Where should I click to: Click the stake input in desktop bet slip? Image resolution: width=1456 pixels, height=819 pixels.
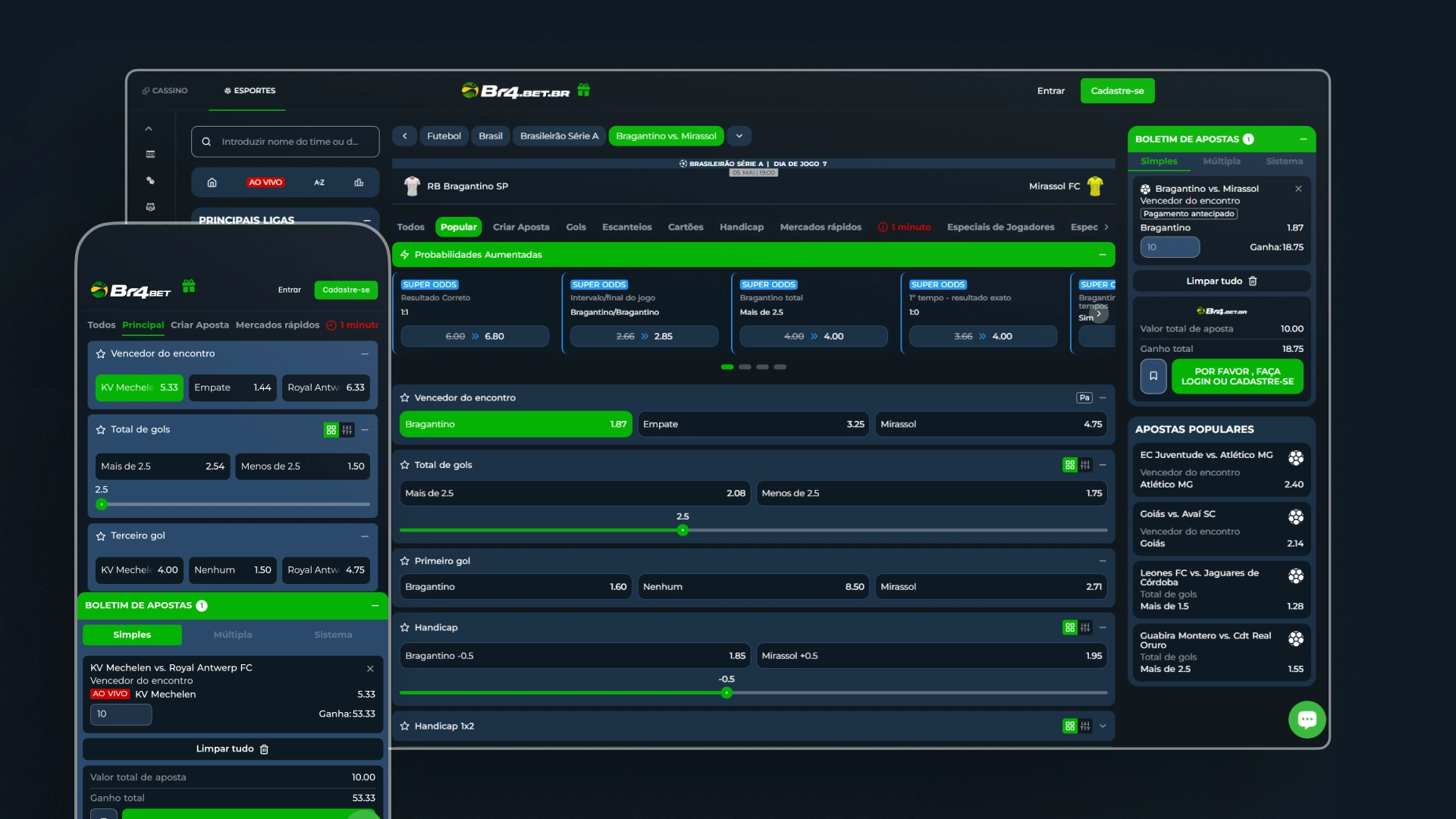(1169, 247)
